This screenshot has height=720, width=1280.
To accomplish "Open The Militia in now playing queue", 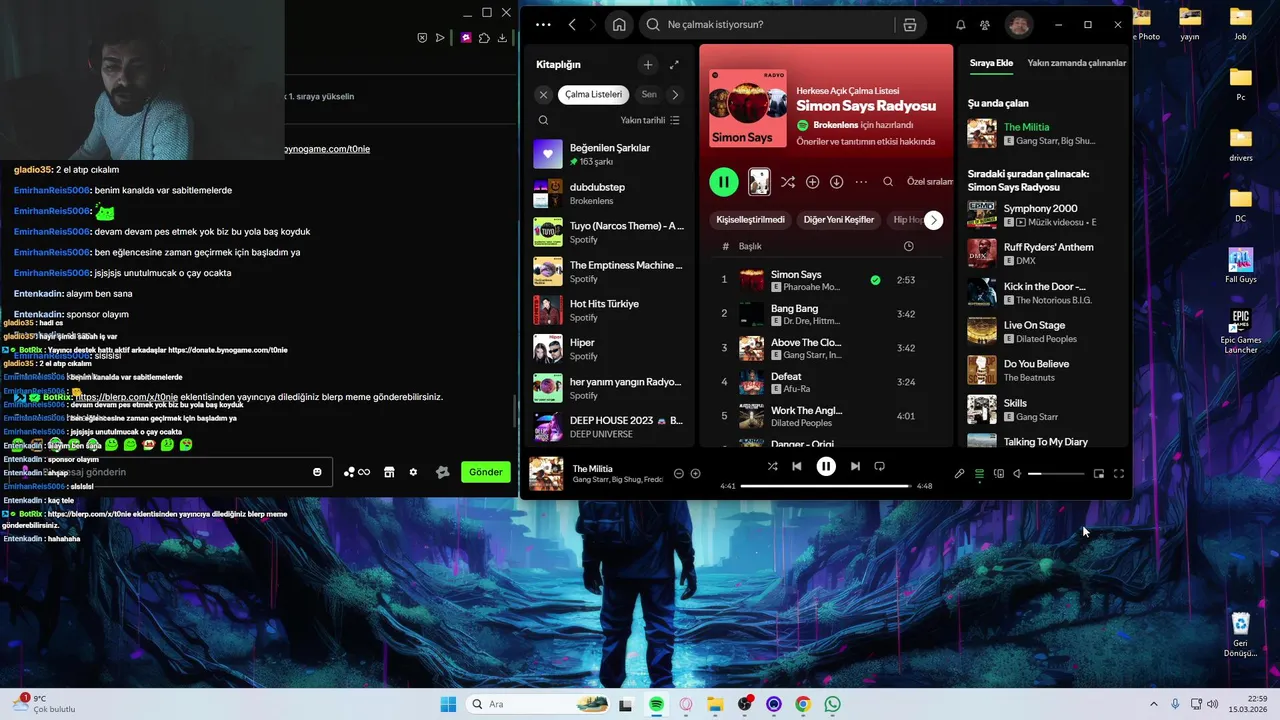I will tap(1043, 133).
